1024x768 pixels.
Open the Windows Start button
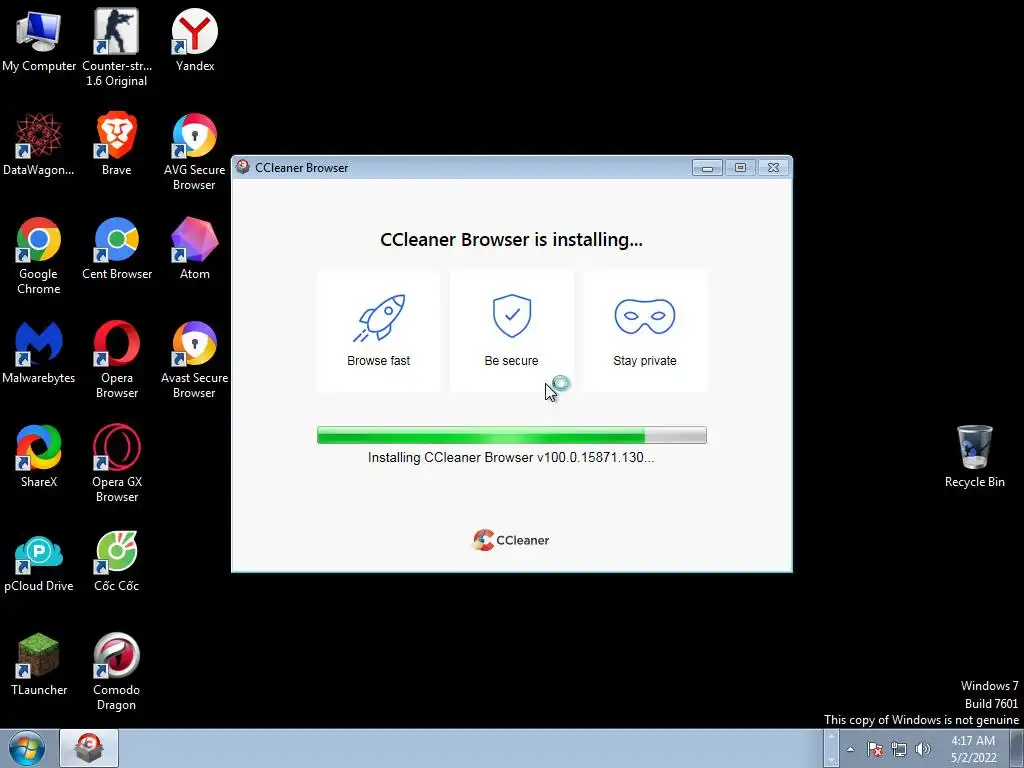tap(27, 748)
